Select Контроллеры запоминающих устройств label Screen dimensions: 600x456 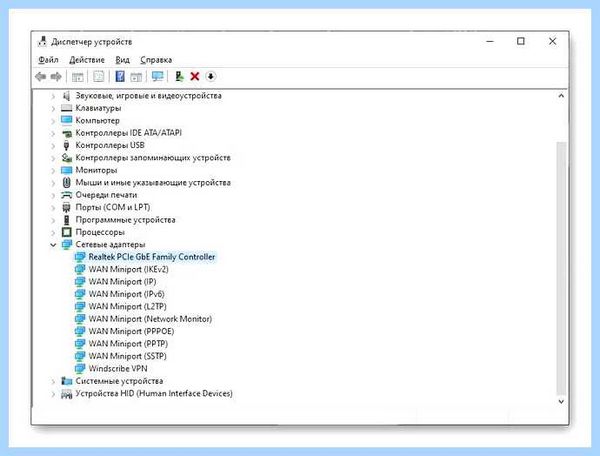coord(153,158)
